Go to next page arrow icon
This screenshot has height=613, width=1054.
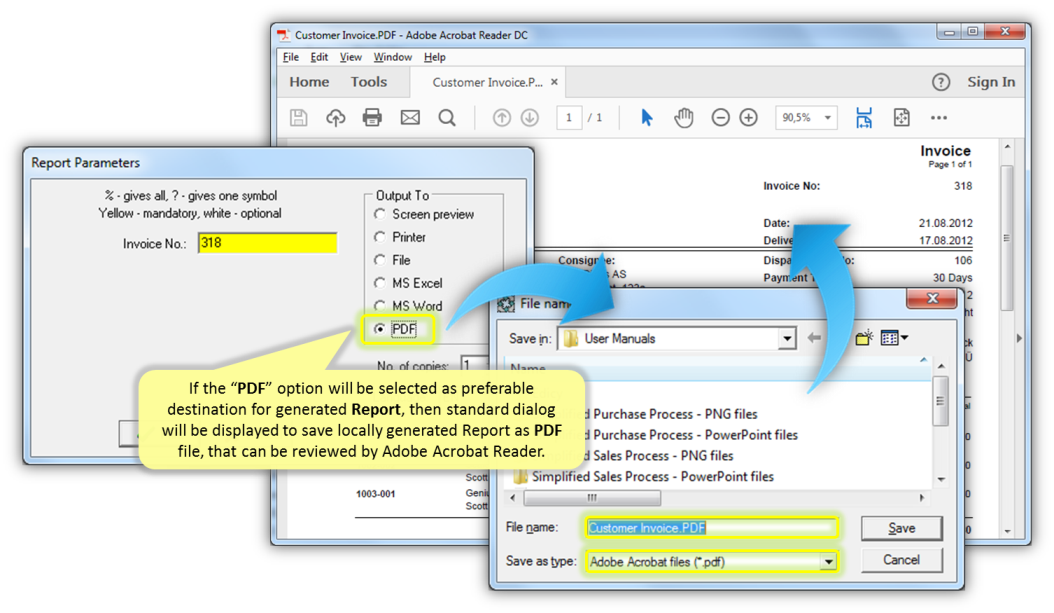[530, 118]
